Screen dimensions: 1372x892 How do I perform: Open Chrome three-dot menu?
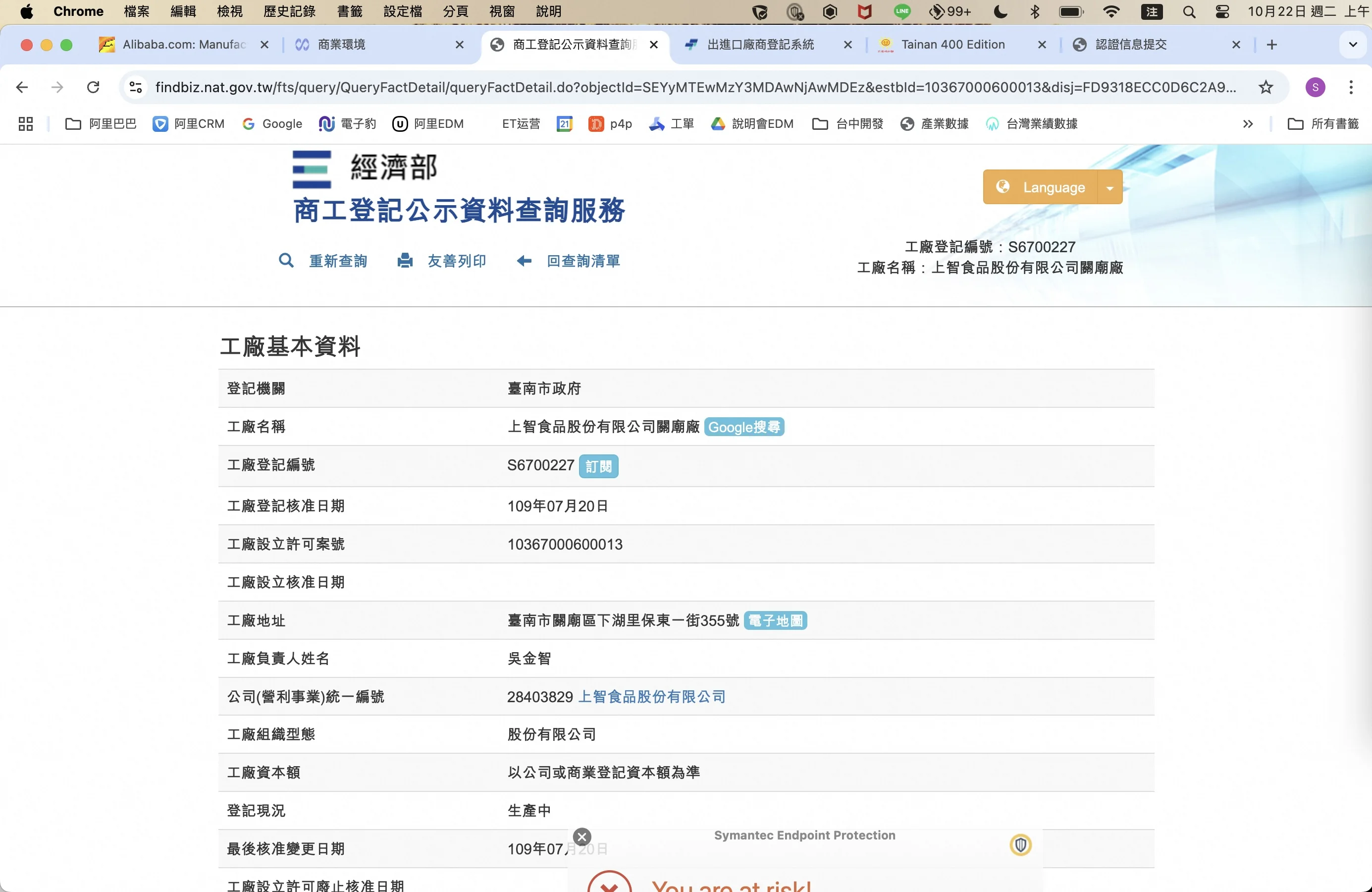click(1351, 87)
